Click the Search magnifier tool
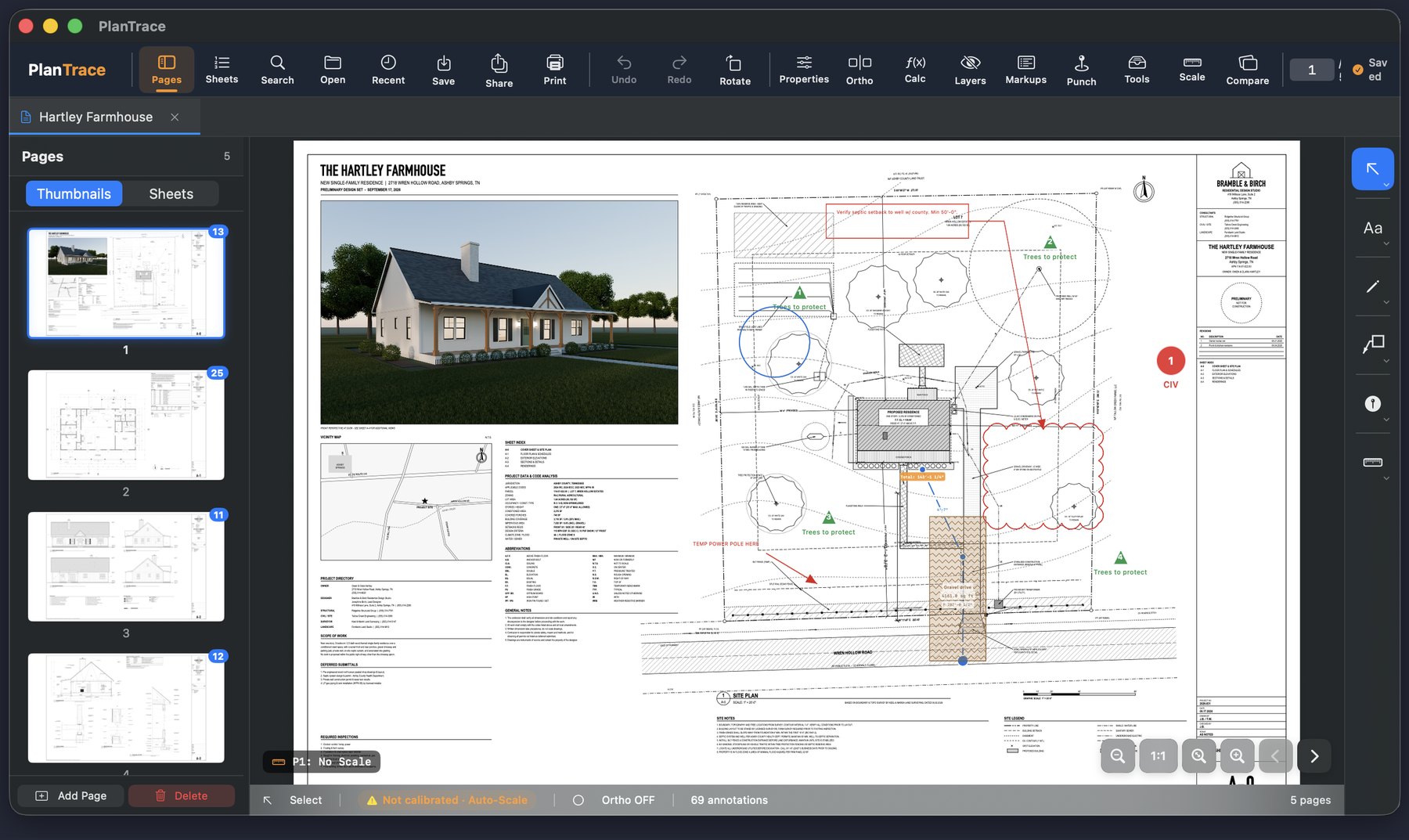 coord(277,70)
